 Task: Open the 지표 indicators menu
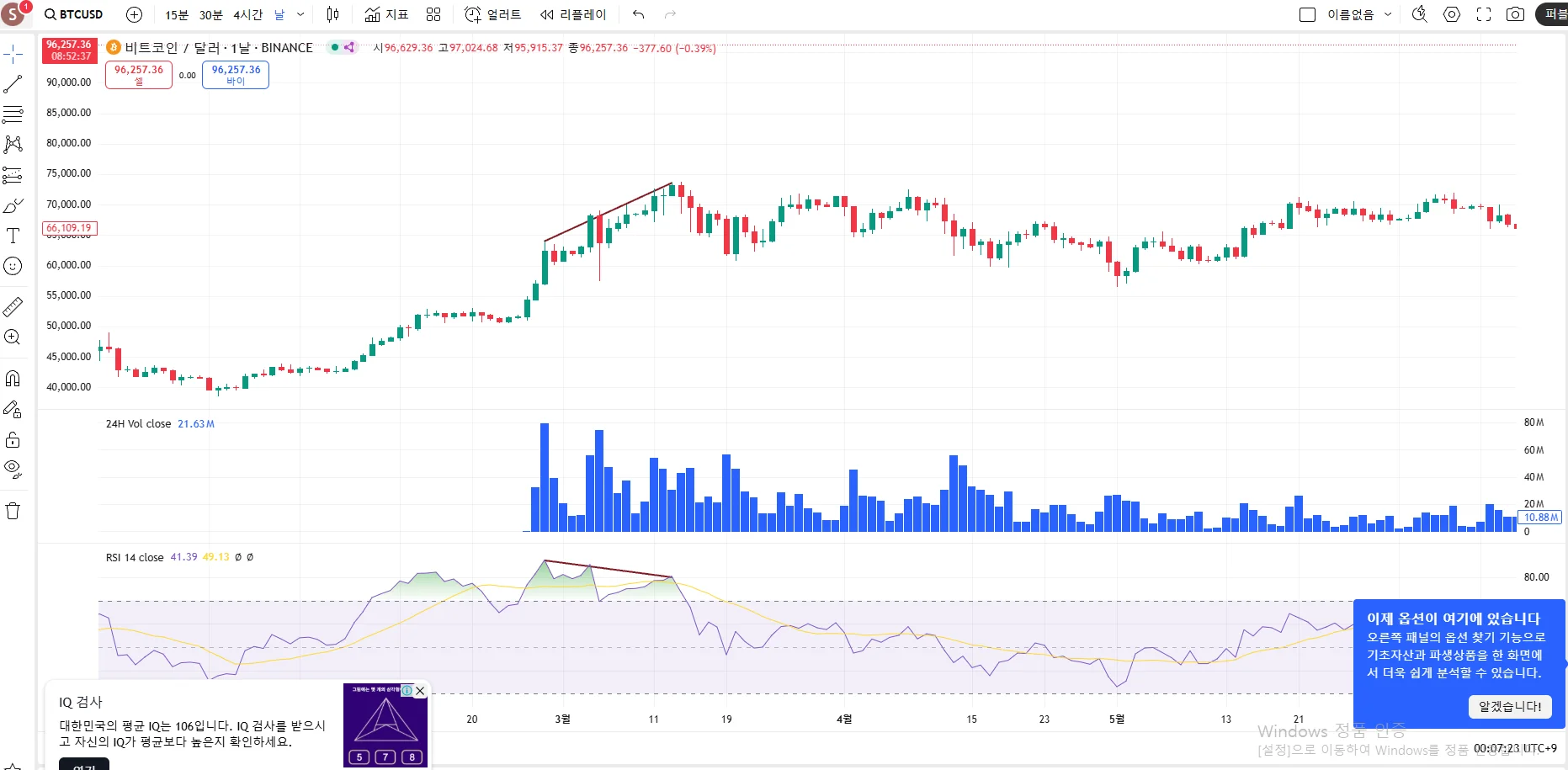click(386, 14)
